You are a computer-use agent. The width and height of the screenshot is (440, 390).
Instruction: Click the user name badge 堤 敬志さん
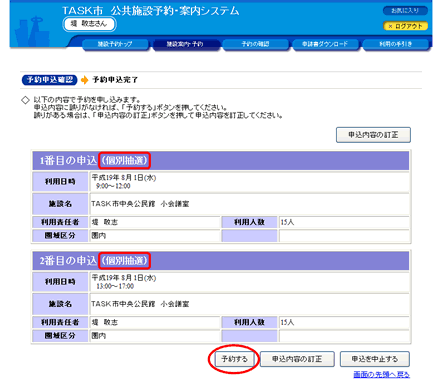pos(89,24)
